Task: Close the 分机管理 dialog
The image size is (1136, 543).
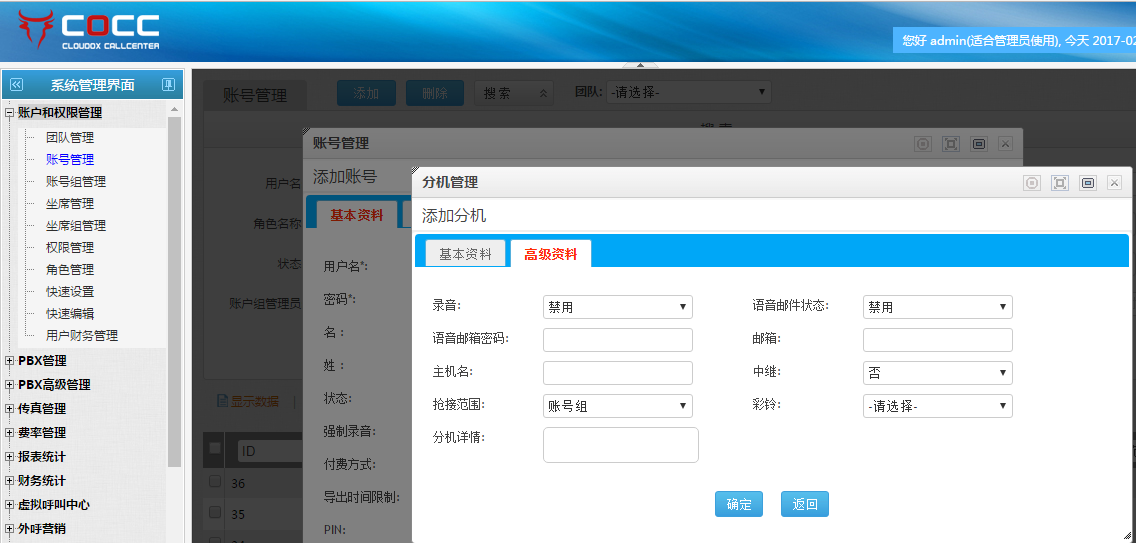Action: [1114, 183]
